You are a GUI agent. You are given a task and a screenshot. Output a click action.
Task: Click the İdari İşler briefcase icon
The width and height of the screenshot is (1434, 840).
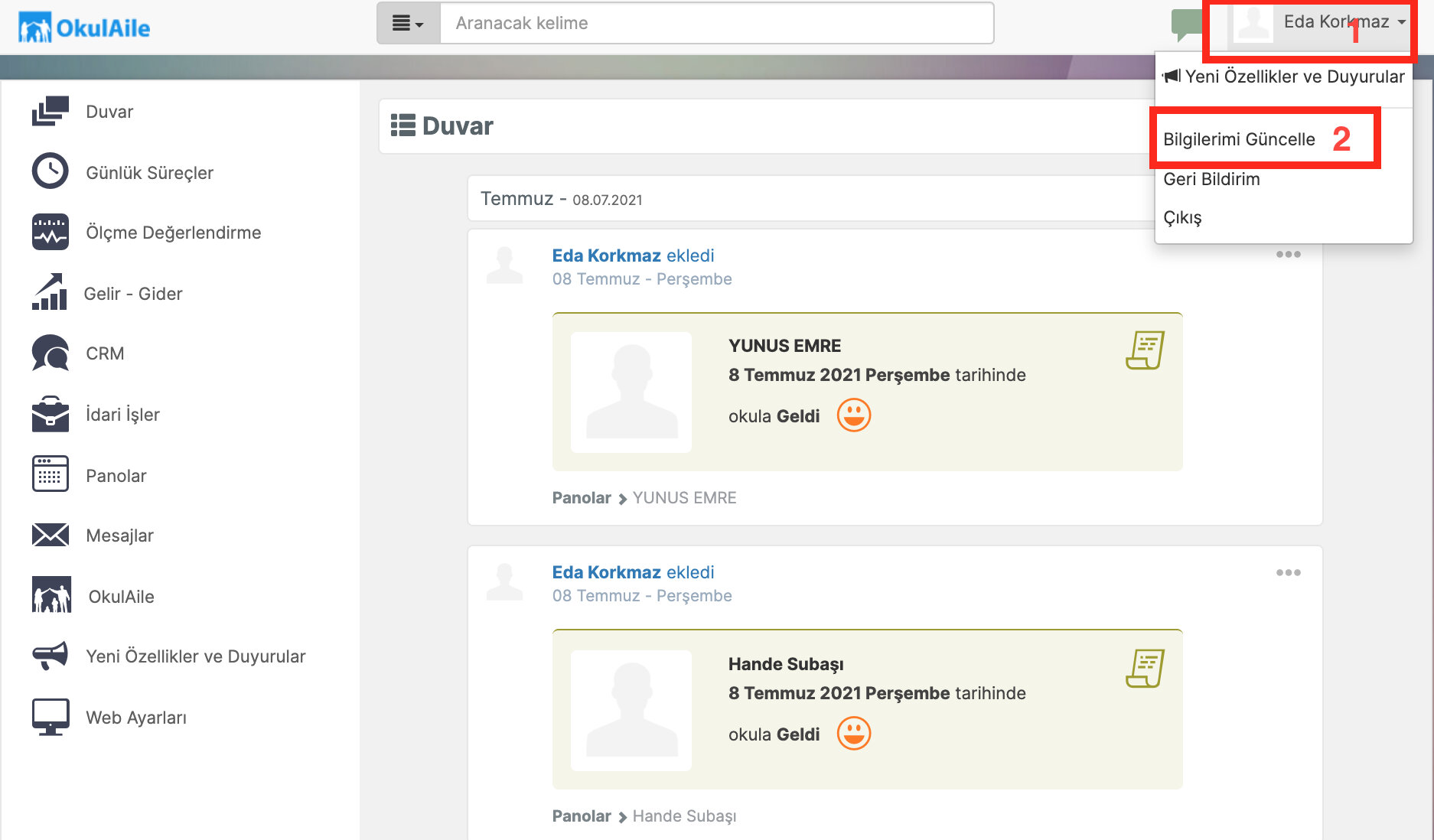click(51, 414)
